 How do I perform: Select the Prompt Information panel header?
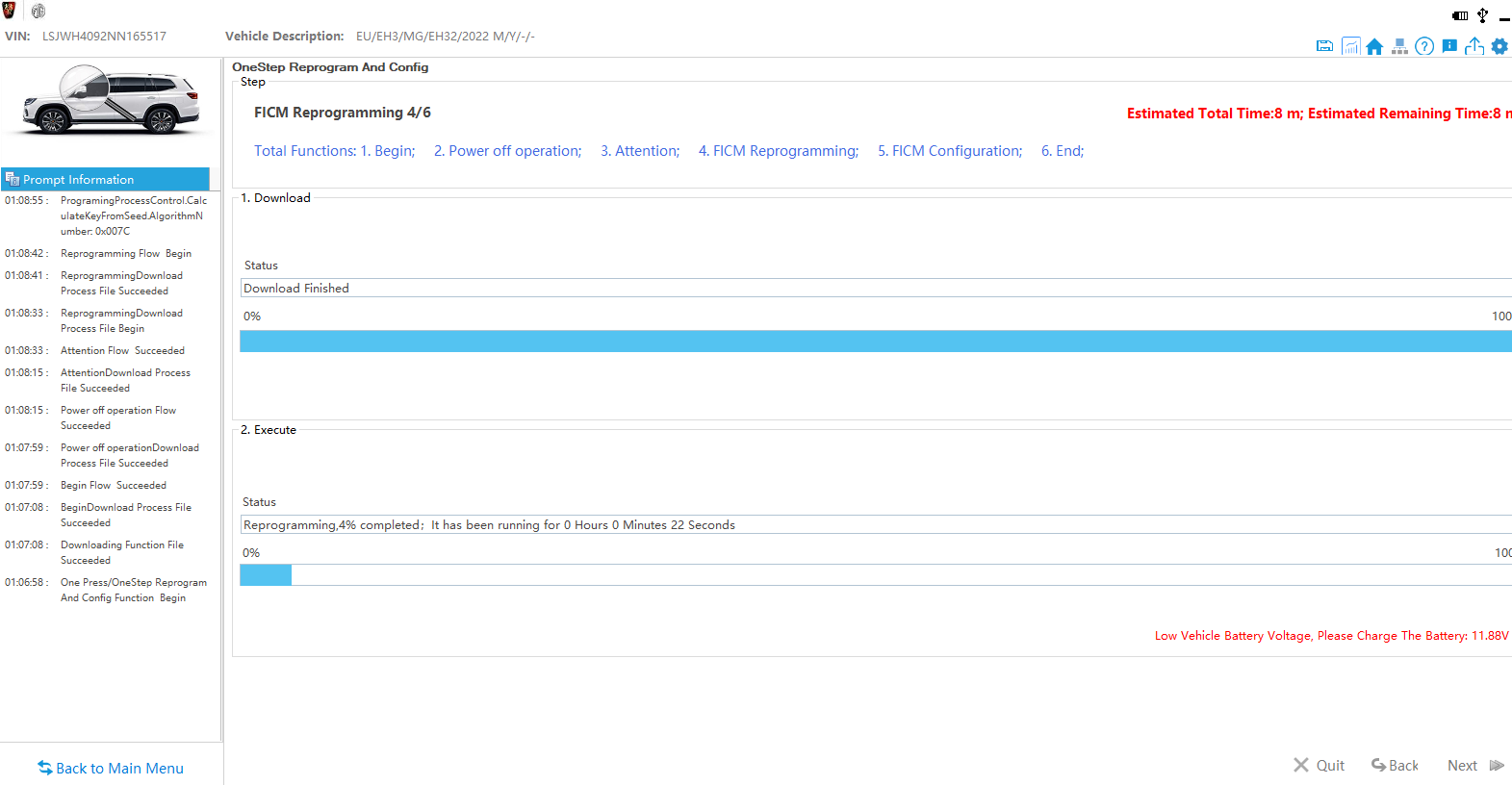[x=105, y=179]
